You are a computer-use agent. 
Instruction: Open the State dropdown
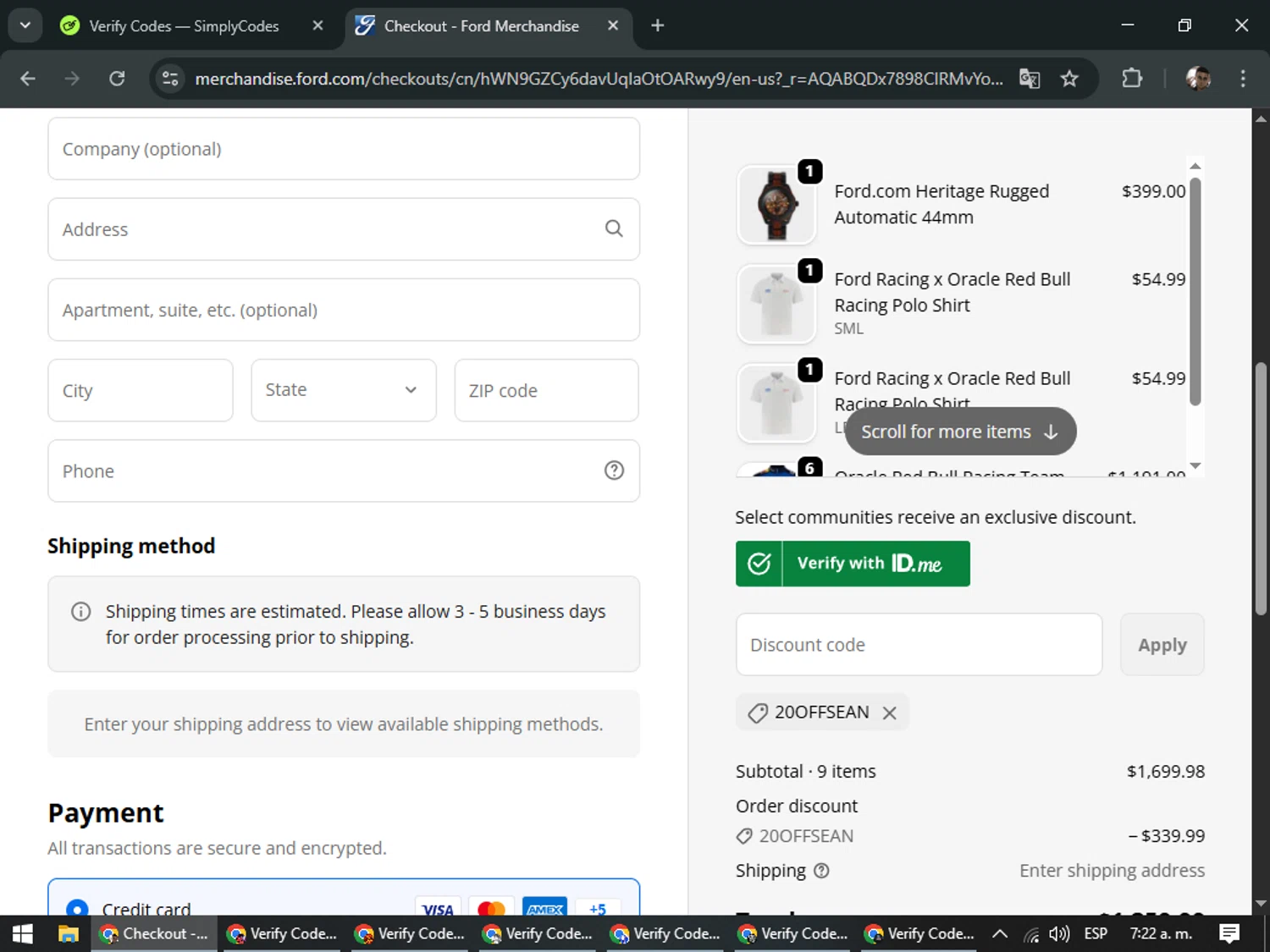tap(344, 390)
